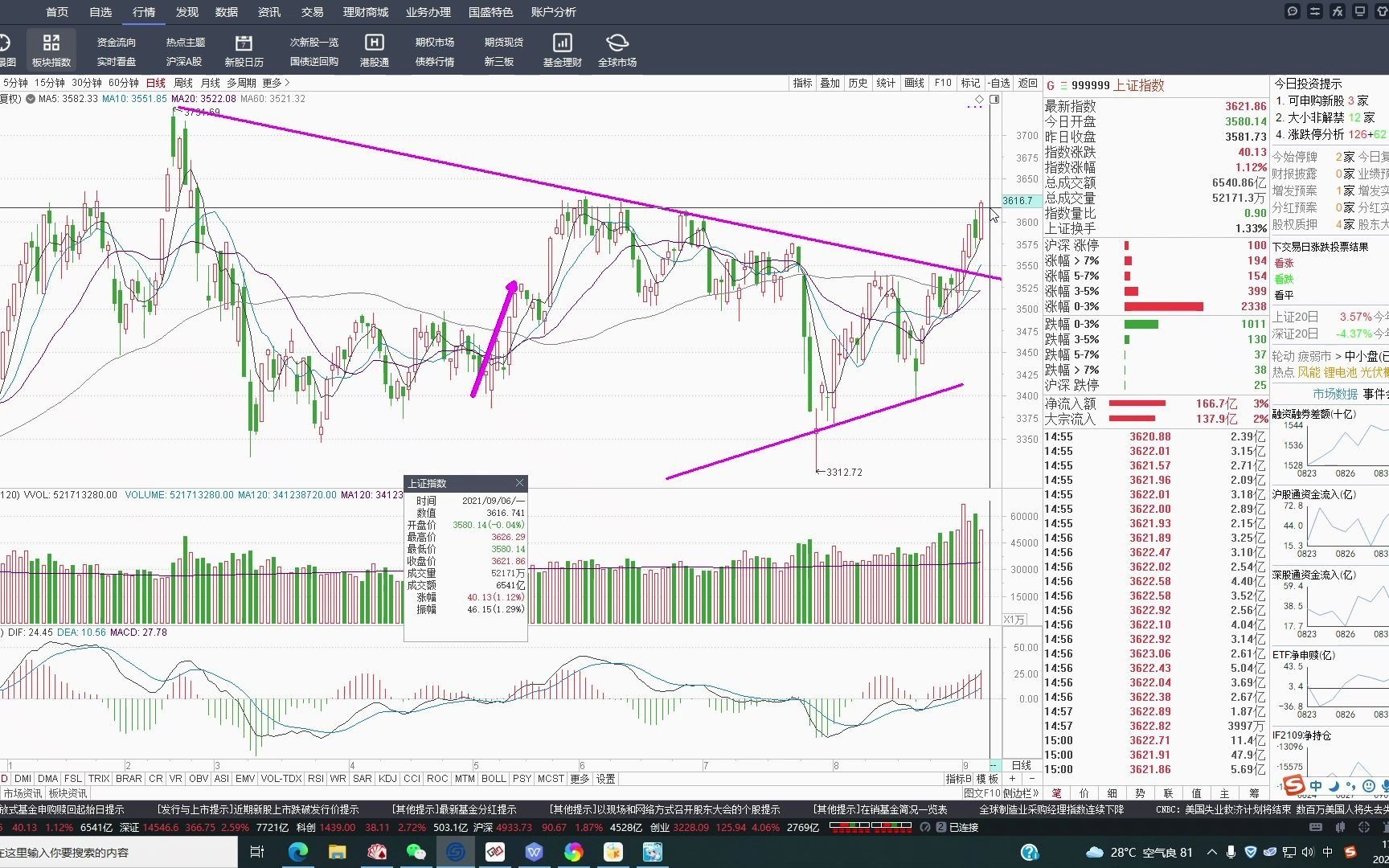Toggle Sogou 中 Chinese input mode
1389x868 pixels.
1316,785
